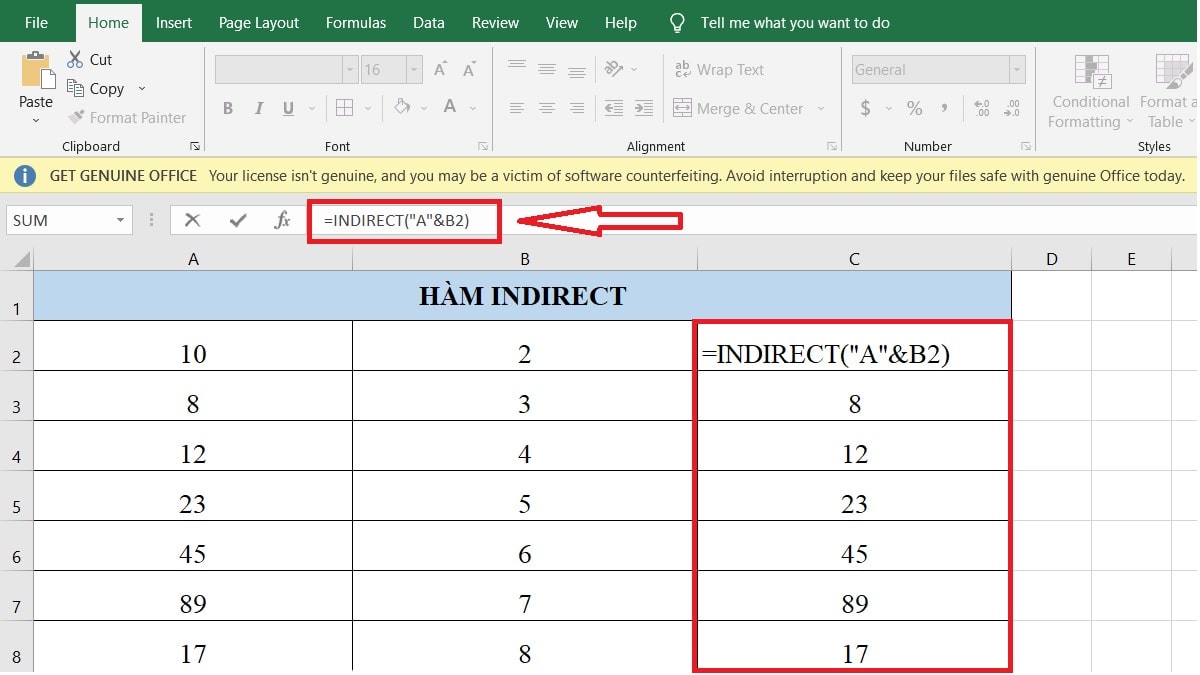Viewport: 1200px width, 675px height.
Task: Click the Orientation text-angle icon
Action: 614,68
